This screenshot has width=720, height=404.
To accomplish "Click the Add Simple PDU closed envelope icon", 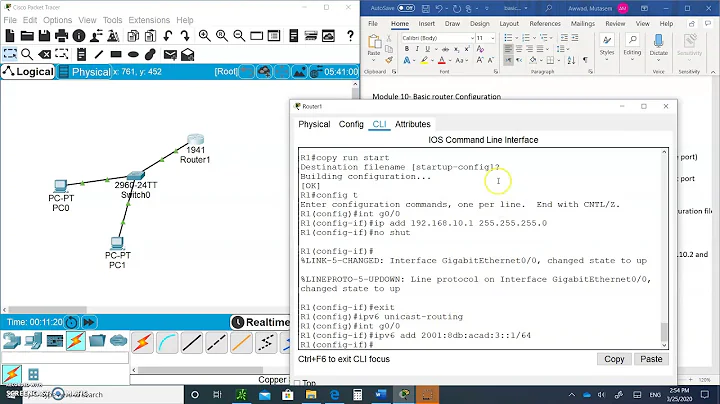I will (x=170, y=55).
